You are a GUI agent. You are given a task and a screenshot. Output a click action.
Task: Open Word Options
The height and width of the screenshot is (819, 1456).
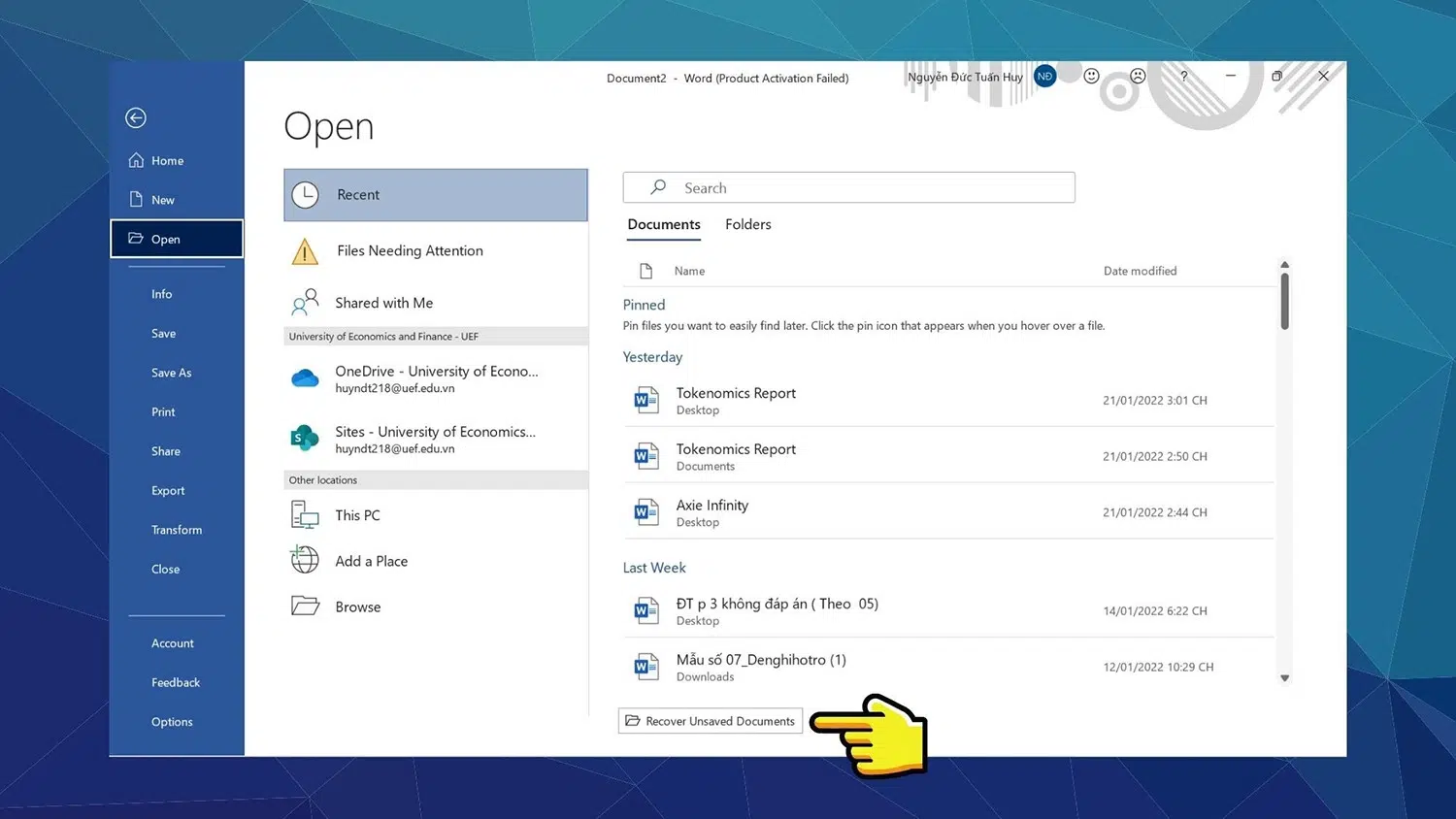177,722
